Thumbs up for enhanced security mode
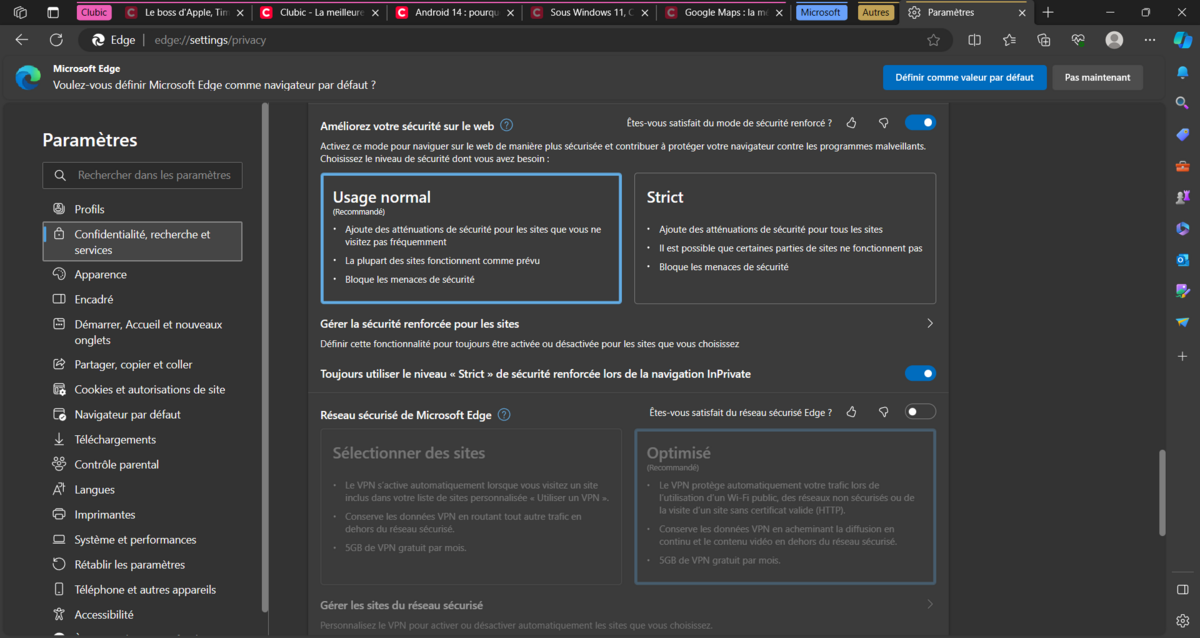This screenshot has height=638, width=1200. (x=852, y=123)
